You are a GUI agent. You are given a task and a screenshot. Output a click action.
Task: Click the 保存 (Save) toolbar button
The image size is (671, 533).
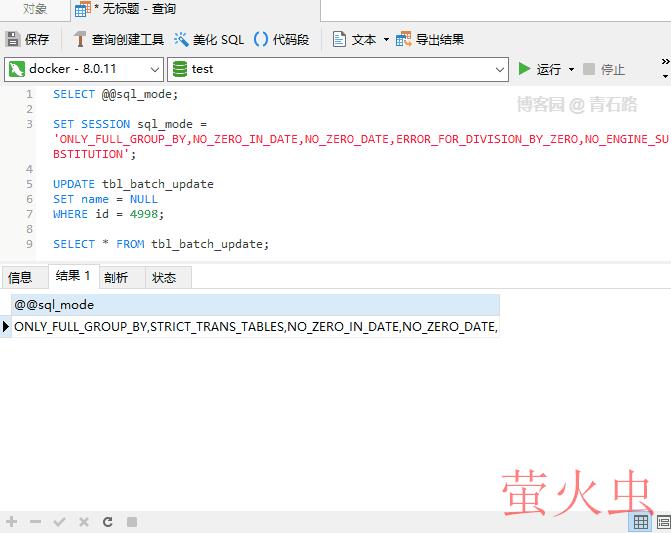pyautogui.click(x=27, y=40)
